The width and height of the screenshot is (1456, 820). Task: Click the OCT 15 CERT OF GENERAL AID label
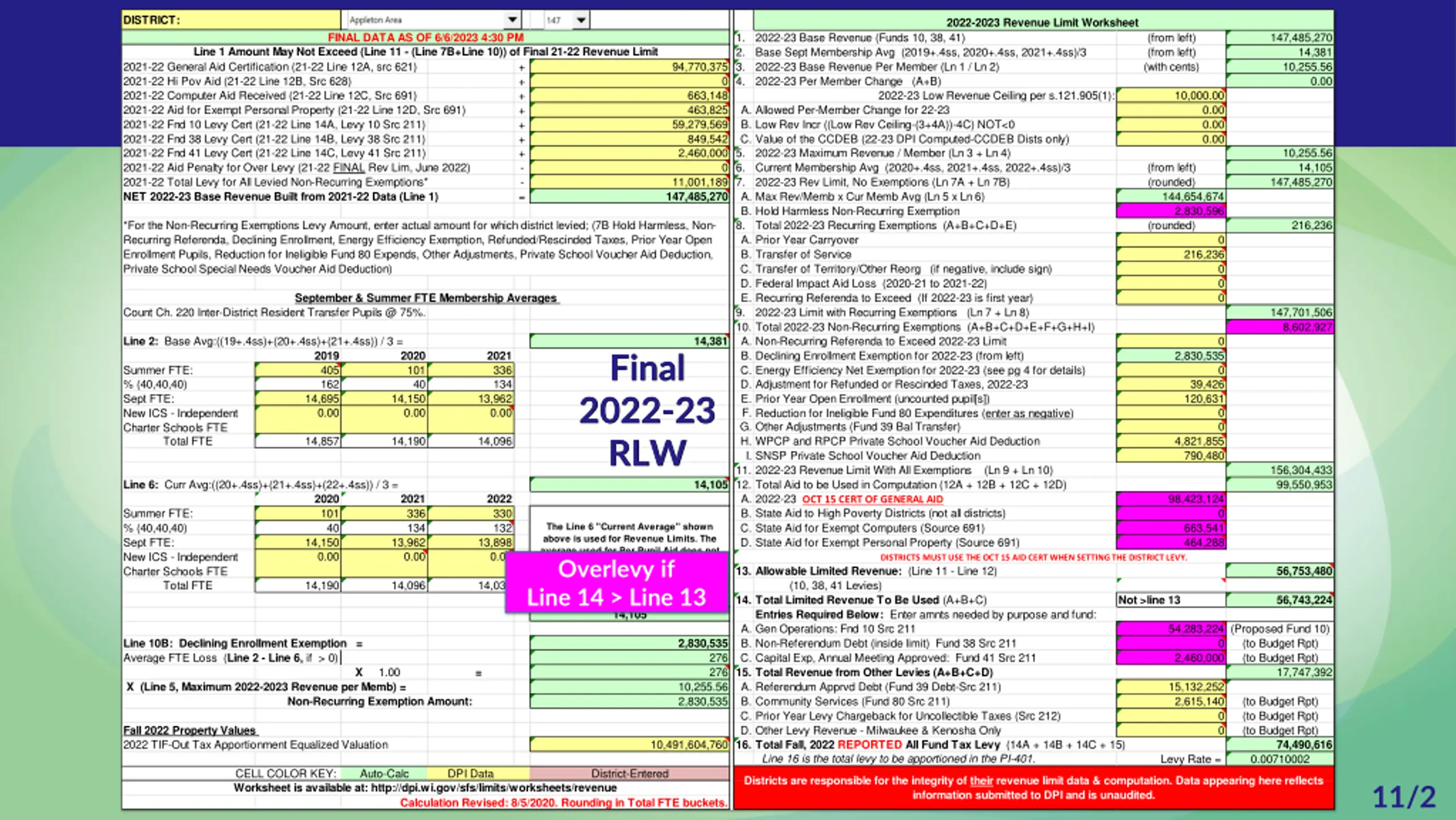coord(872,500)
